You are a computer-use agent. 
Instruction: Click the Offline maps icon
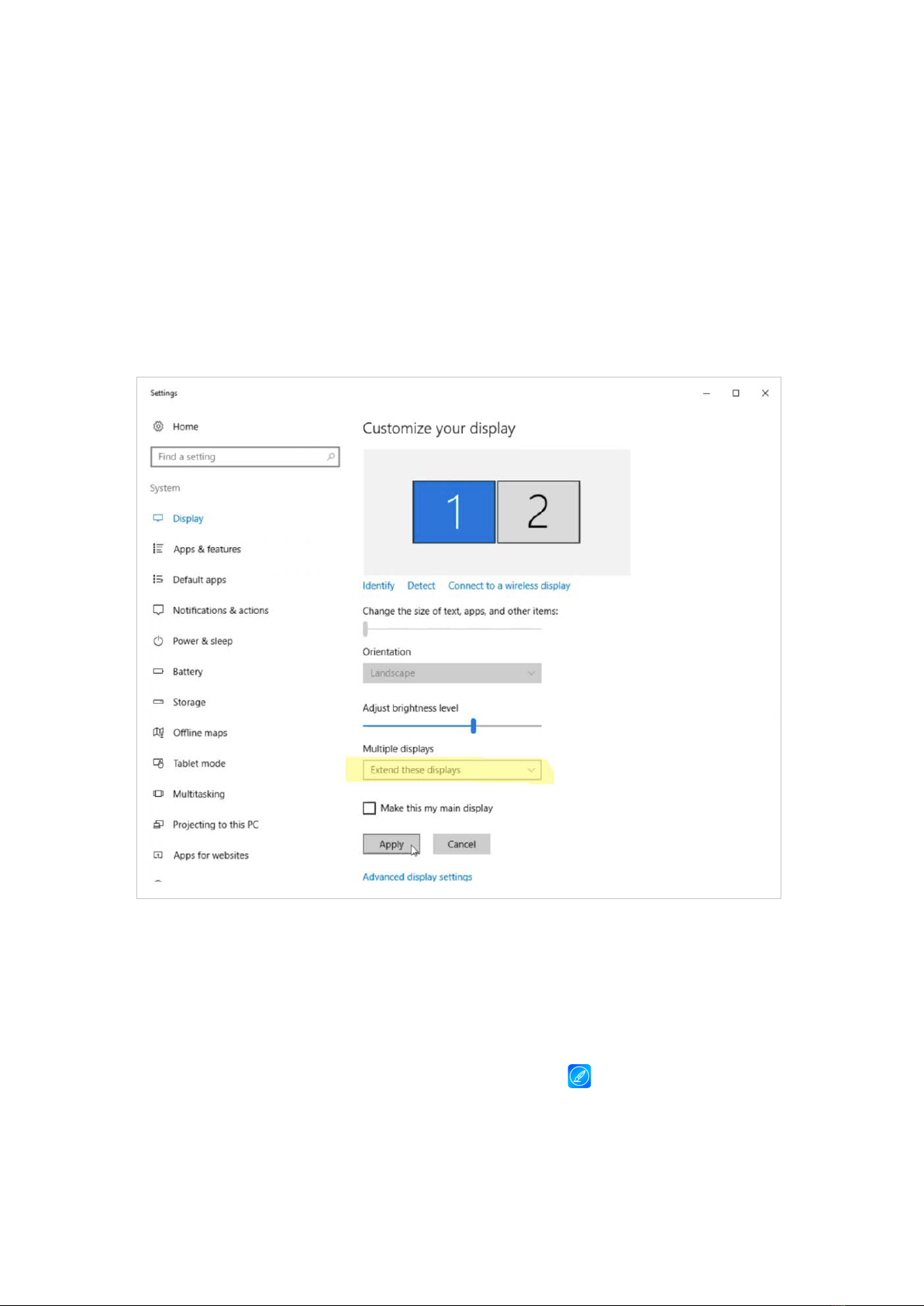pyautogui.click(x=158, y=732)
